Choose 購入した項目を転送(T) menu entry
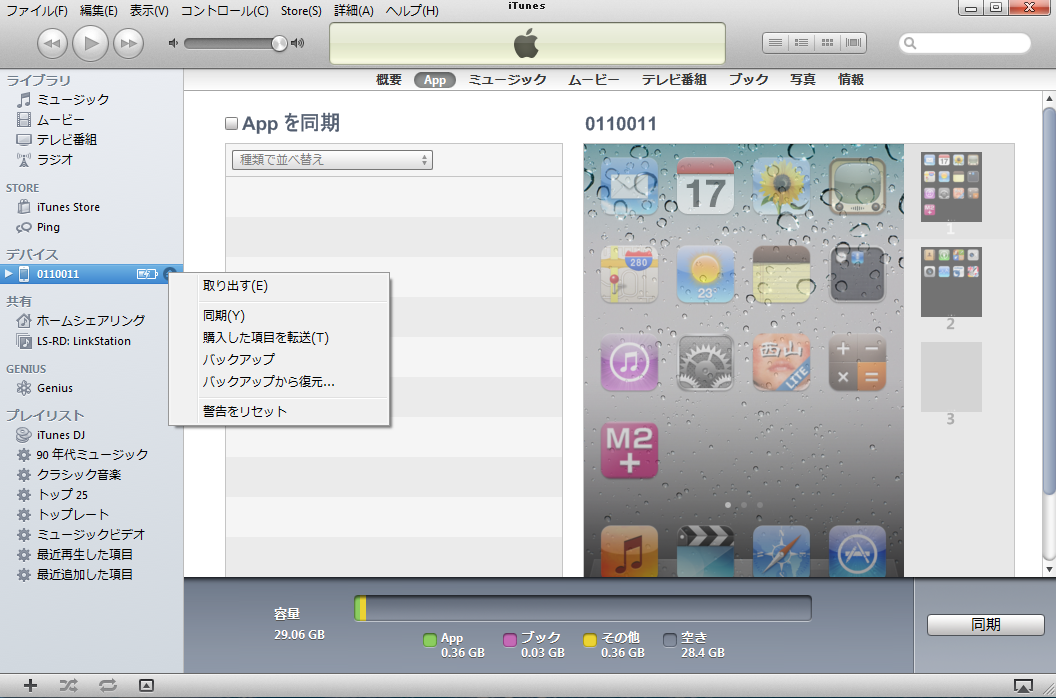This screenshot has height=698, width=1056. point(279,338)
